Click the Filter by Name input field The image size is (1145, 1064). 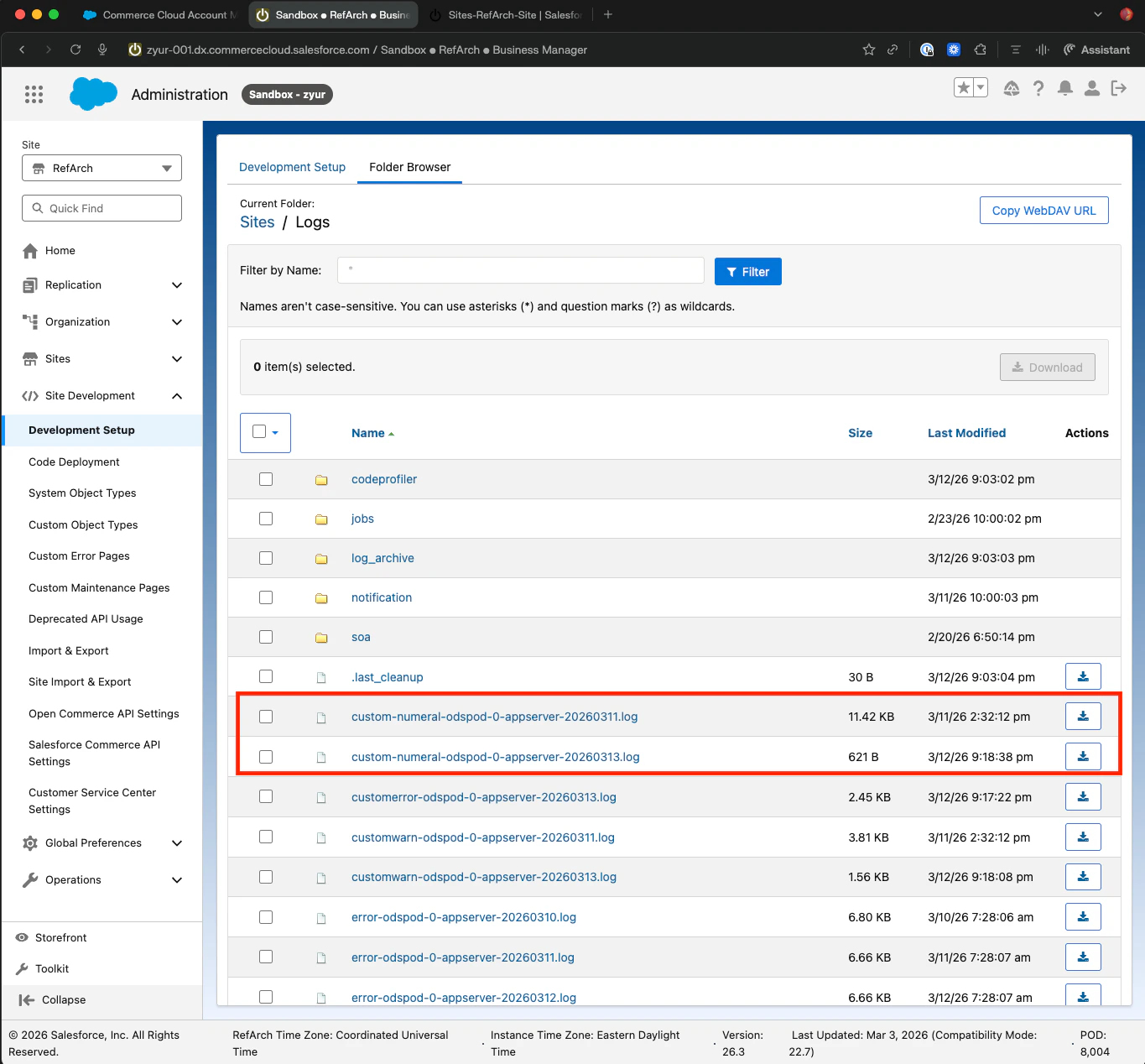pos(520,270)
